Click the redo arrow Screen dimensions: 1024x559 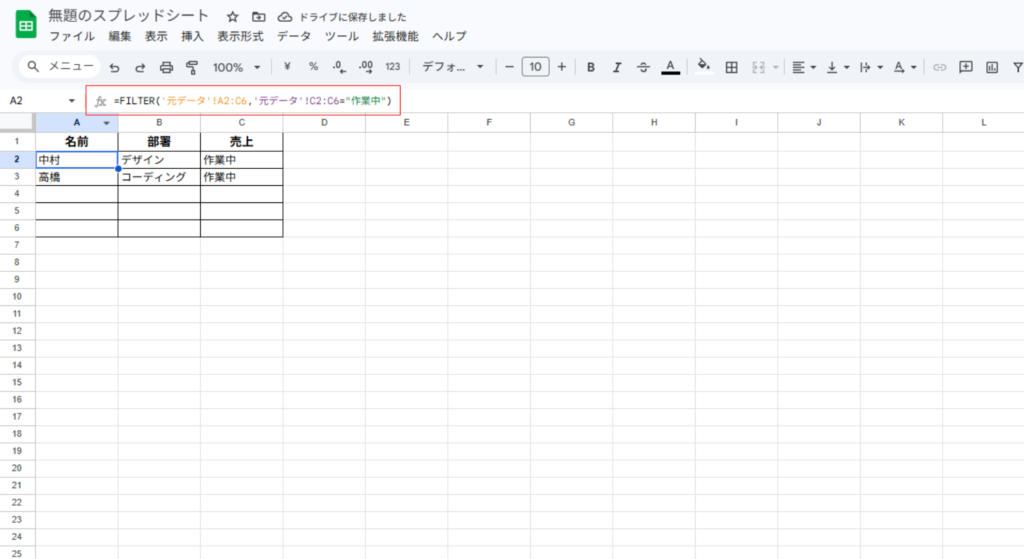pyautogui.click(x=140, y=67)
